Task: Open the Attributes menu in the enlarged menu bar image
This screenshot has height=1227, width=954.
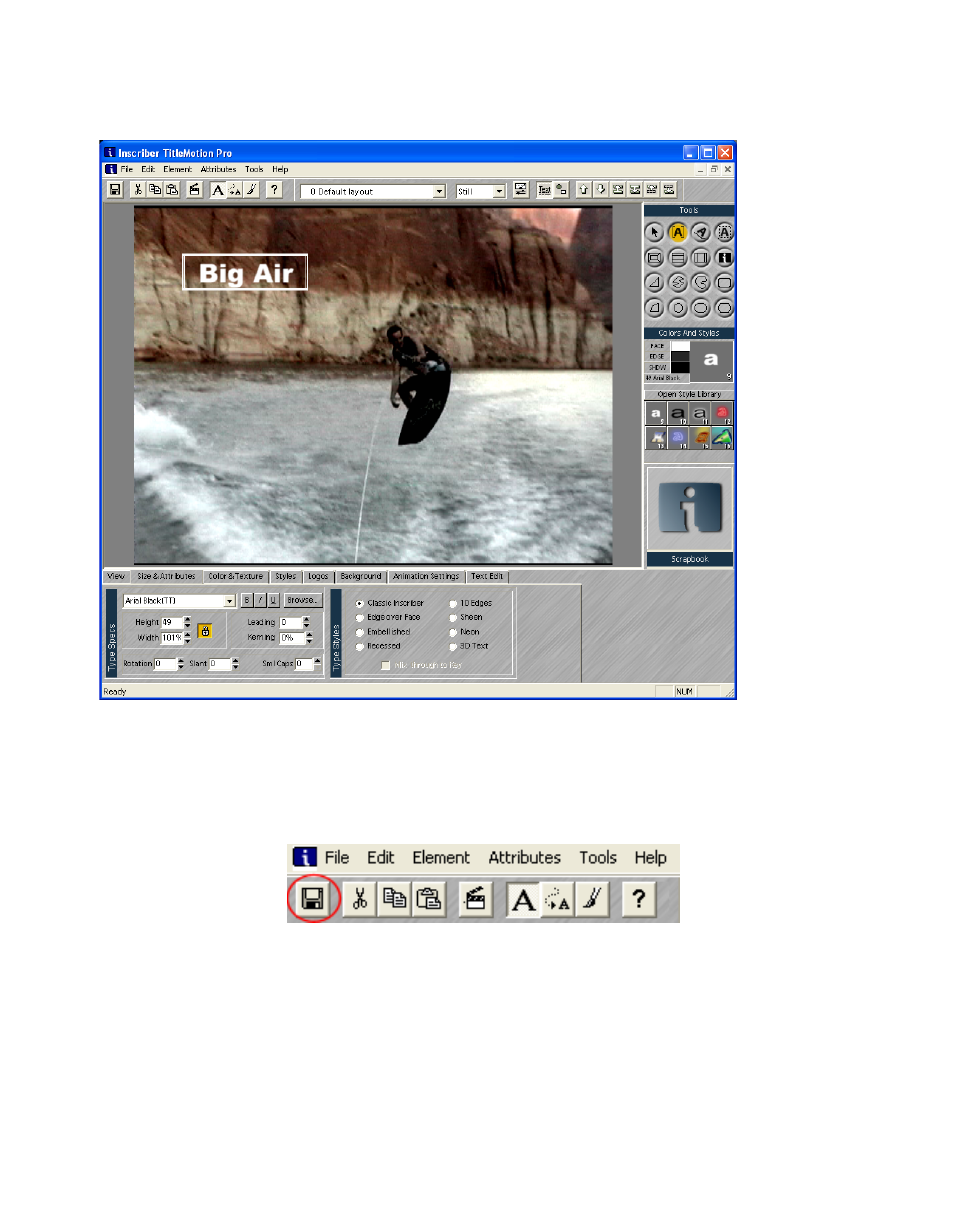Action: [x=524, y=857]
